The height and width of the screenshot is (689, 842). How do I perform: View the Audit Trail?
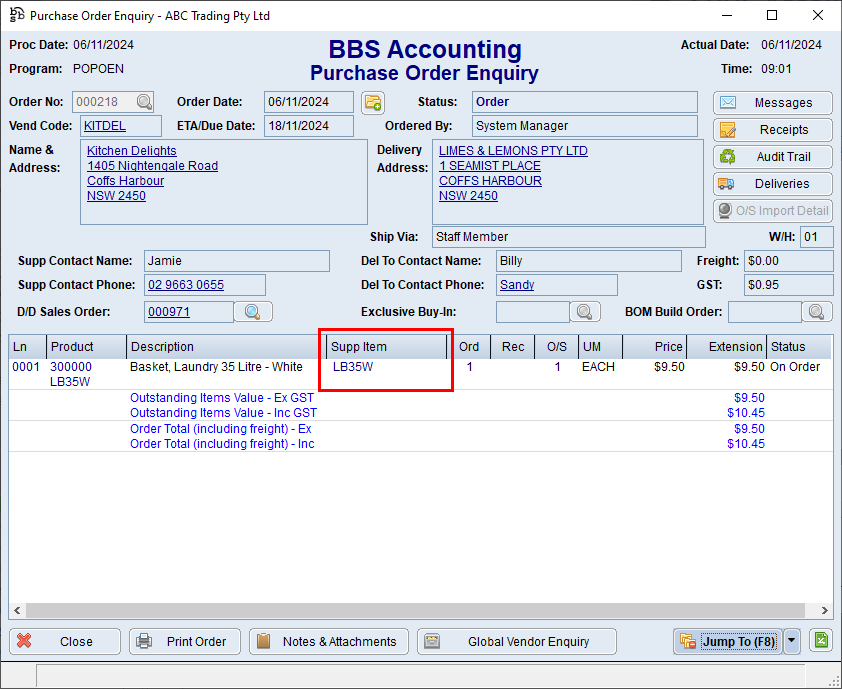pyautogui.click(x=773, y=157)
